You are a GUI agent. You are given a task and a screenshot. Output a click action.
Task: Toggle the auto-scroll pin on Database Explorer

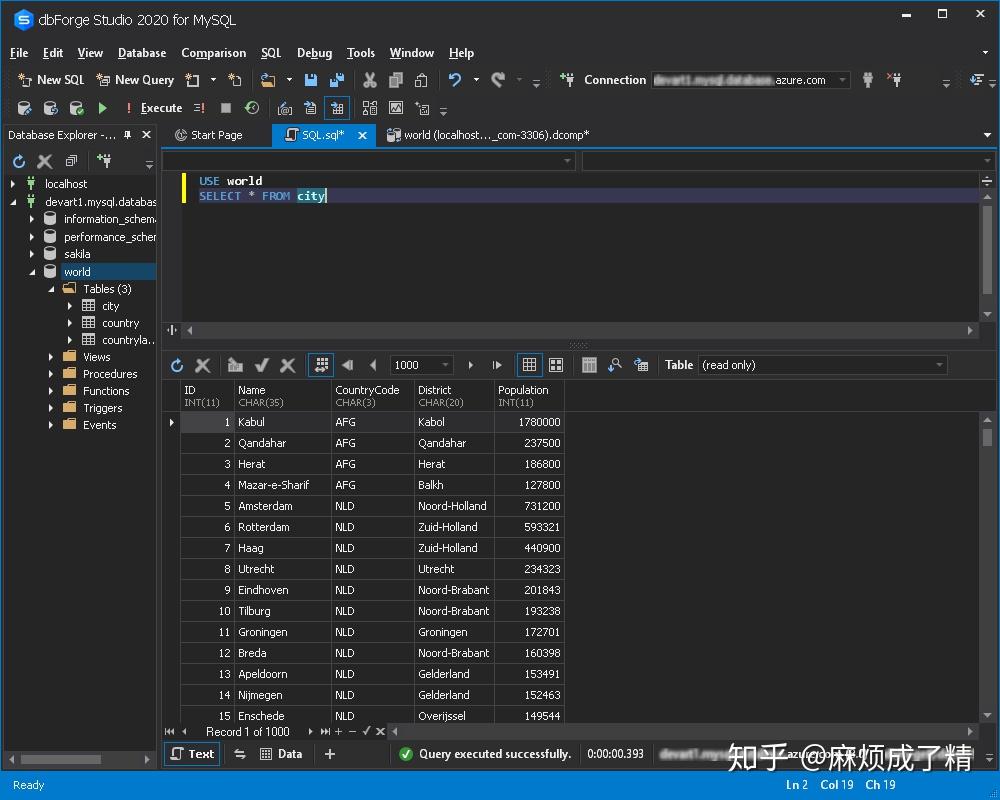[x=128, y=134]
